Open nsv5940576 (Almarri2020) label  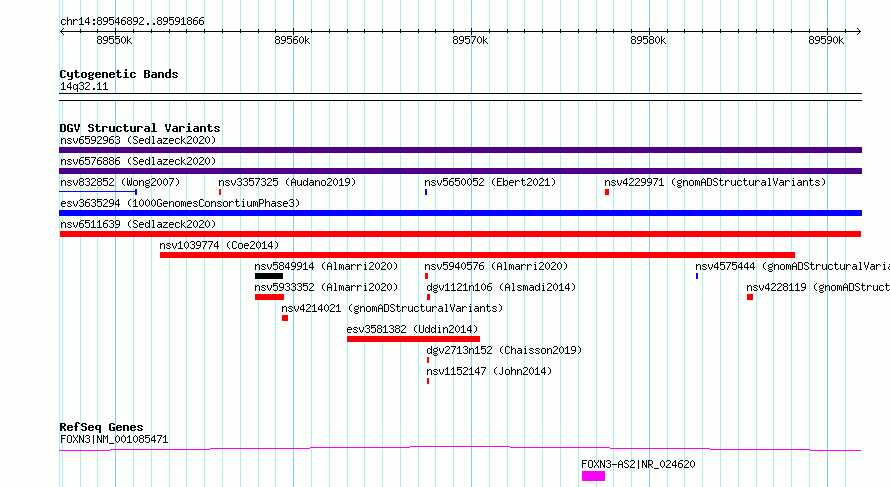(x=496, y=266)
